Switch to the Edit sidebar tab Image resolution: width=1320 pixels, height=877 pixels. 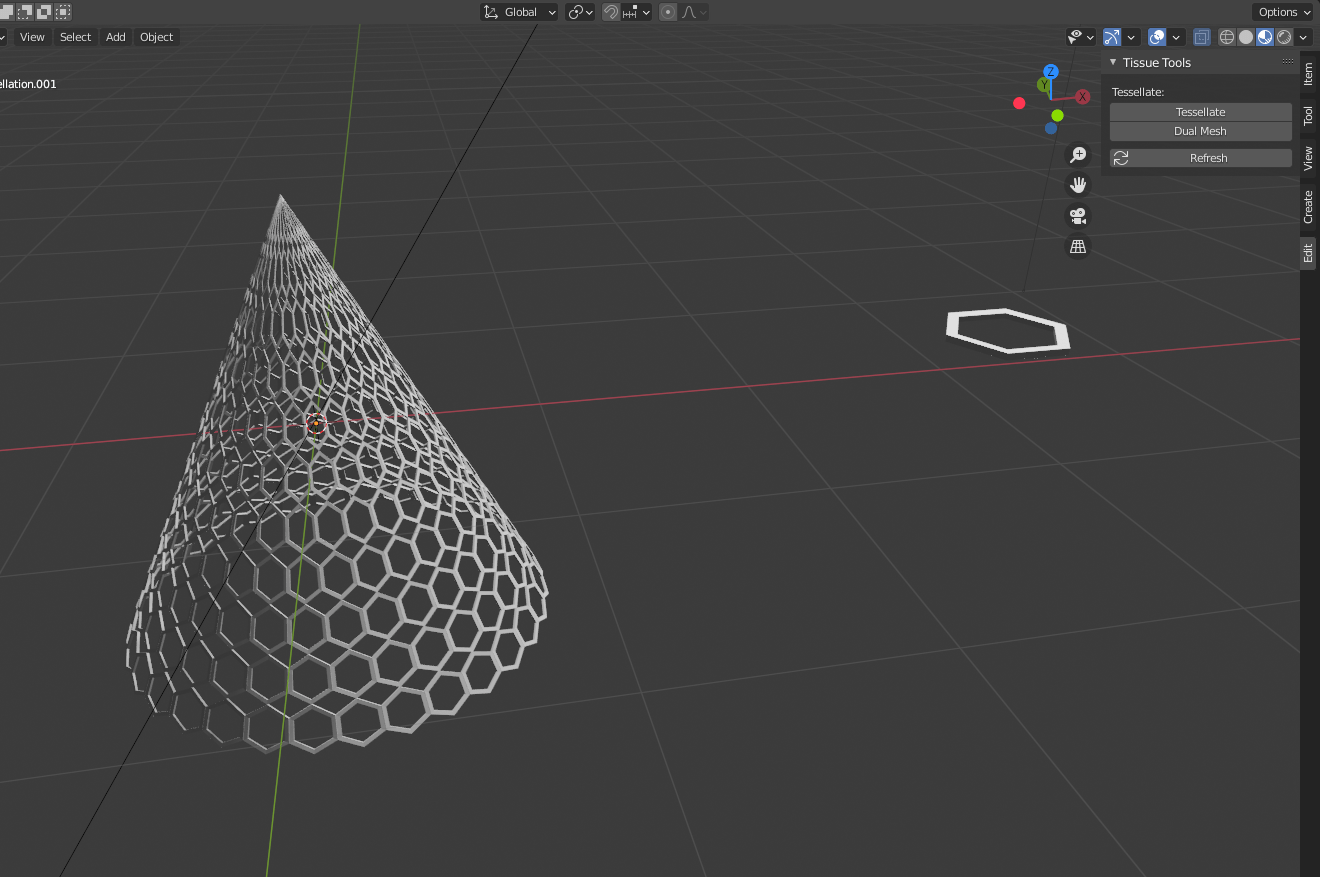[1308, 253]
